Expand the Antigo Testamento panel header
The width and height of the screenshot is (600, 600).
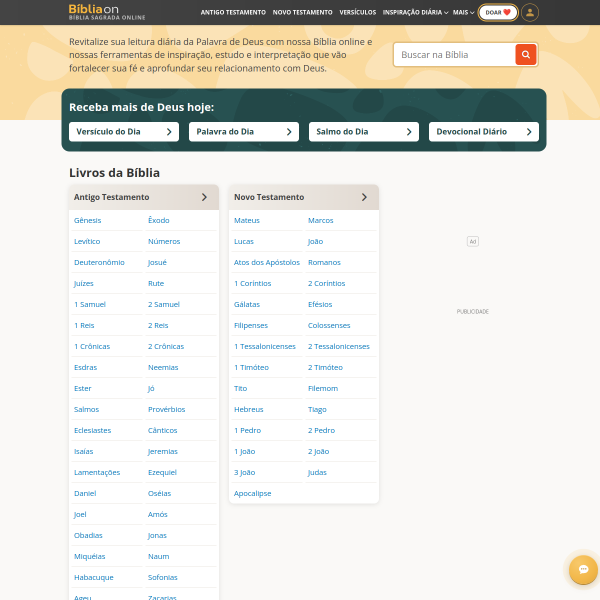pos(144,197)
